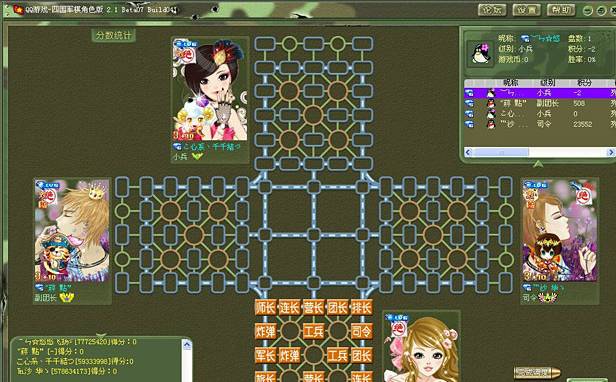Image resolution: width=616 pixels, height=382 pixels.
Task: Click the right arrow of the player list scrollbar
Action: (x=611, y=152)
